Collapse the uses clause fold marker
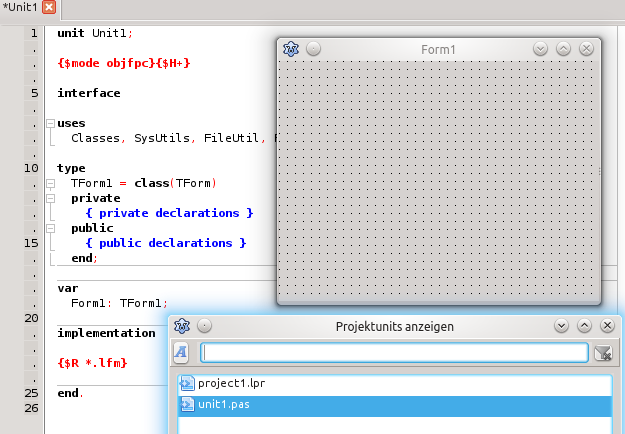 click(50, 123)
